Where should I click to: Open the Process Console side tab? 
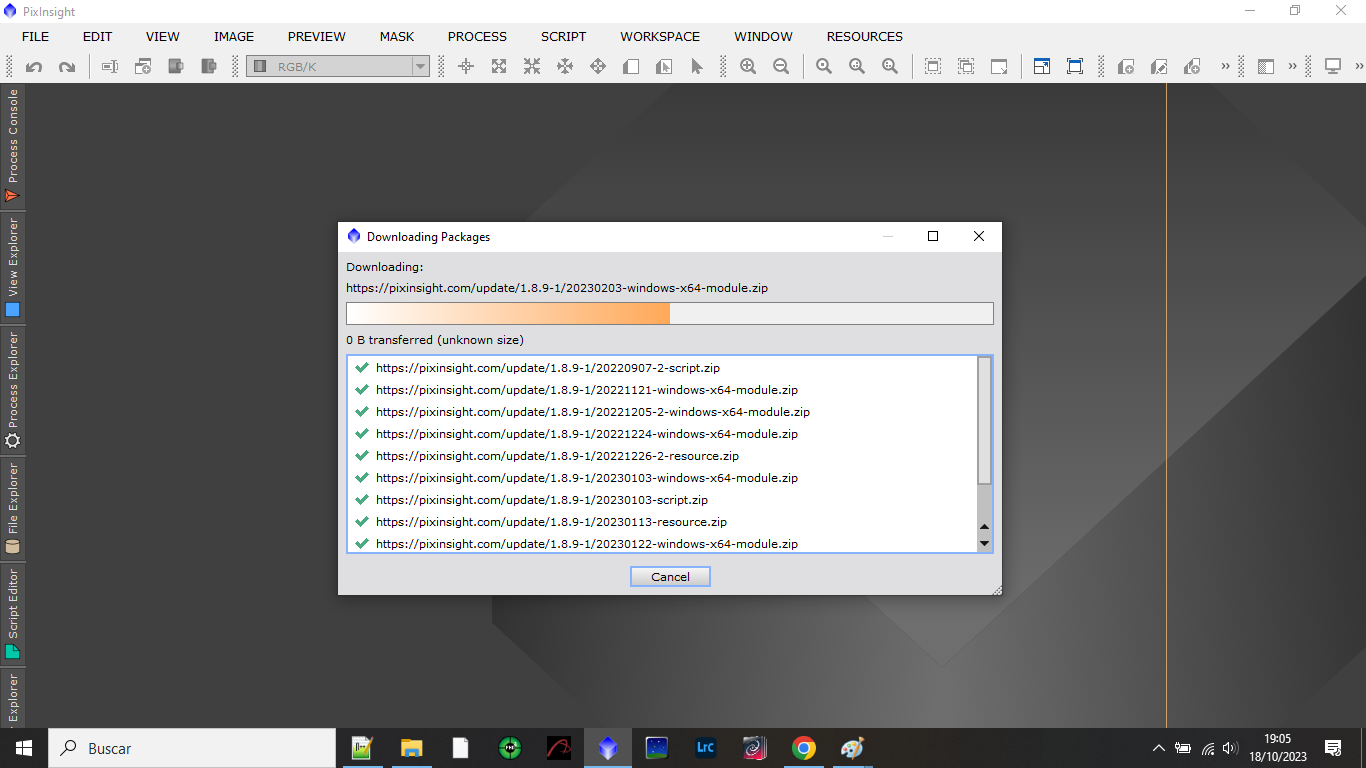coord(13,146)
